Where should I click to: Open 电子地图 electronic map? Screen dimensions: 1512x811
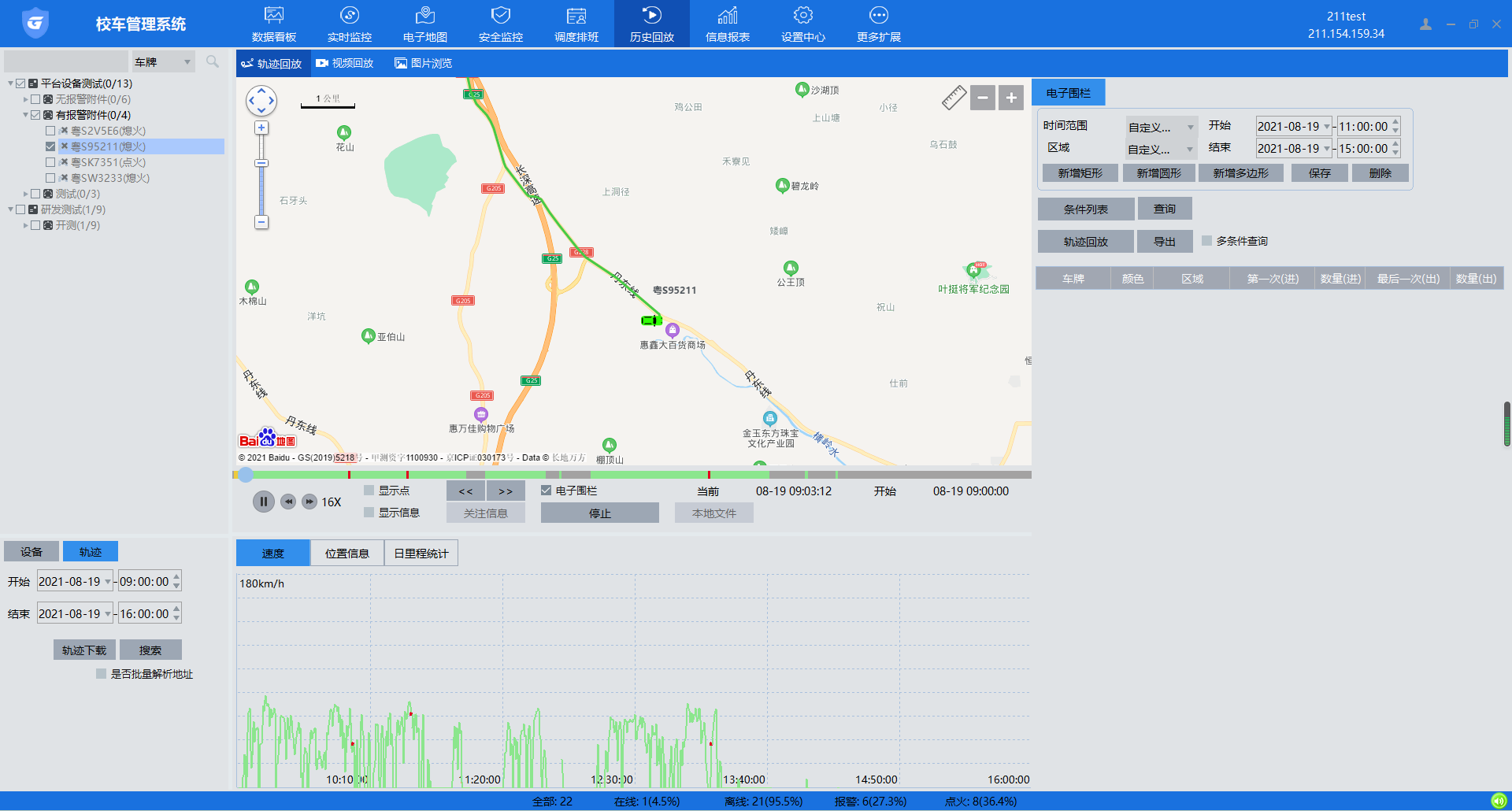[425, 24]
